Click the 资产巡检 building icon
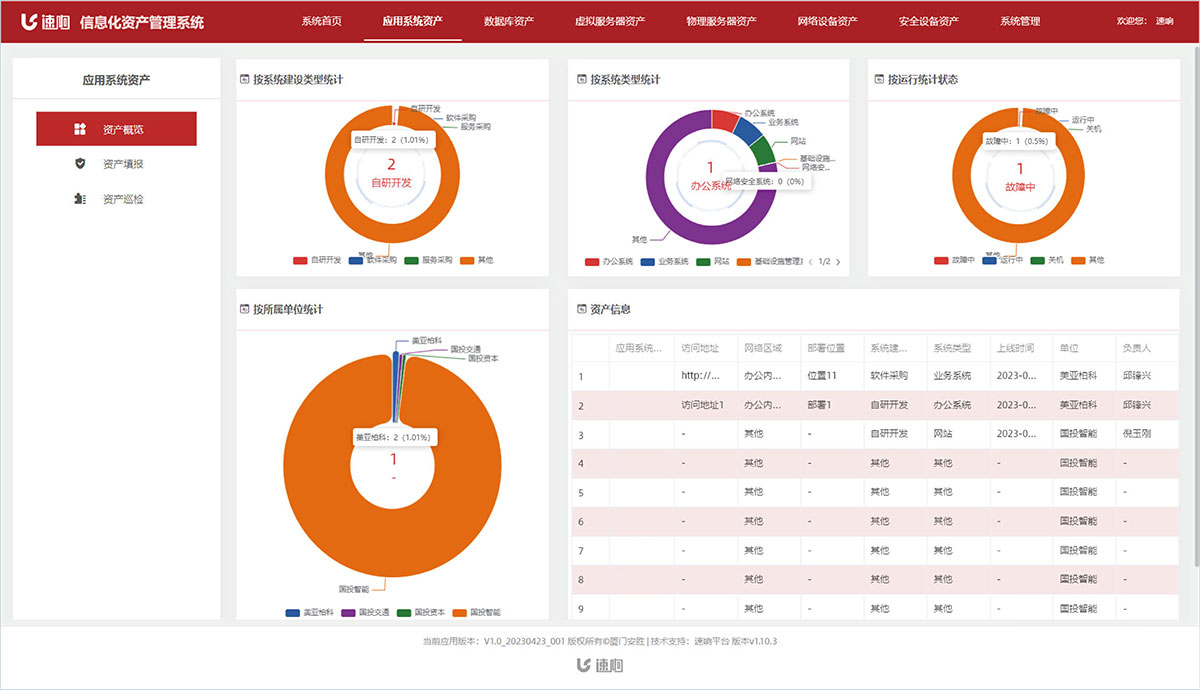 pyautogui.click(x=80, y=199)
